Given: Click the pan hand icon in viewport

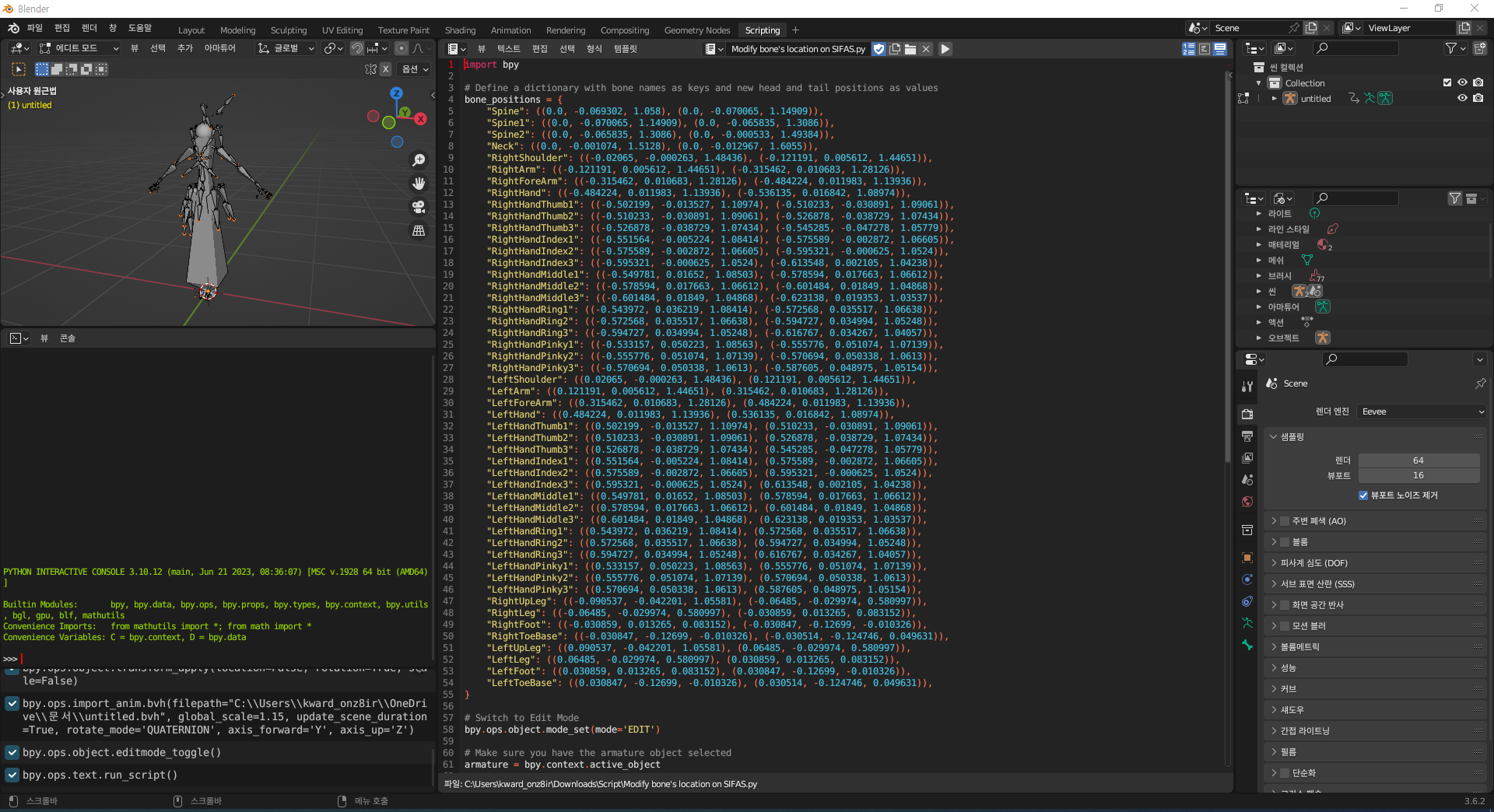Looking at the screenshot, I should click(x=419, y=184).
